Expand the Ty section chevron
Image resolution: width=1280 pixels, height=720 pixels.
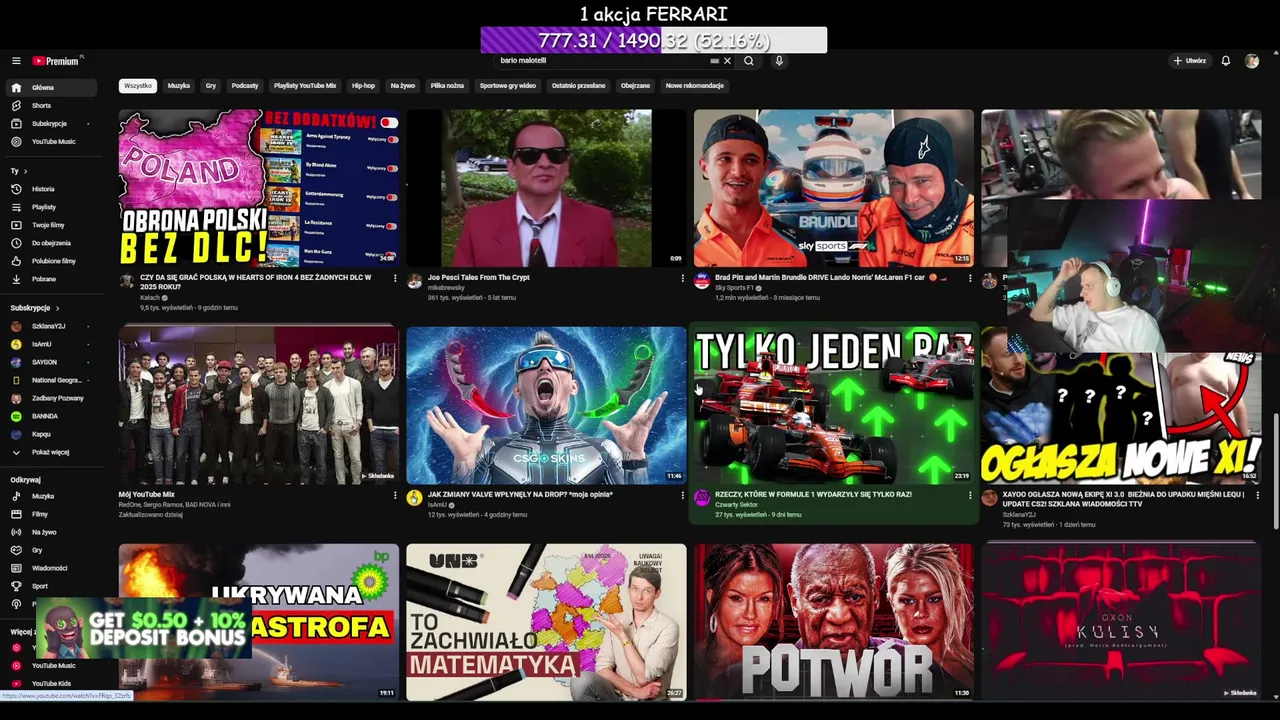coord(25,171)
